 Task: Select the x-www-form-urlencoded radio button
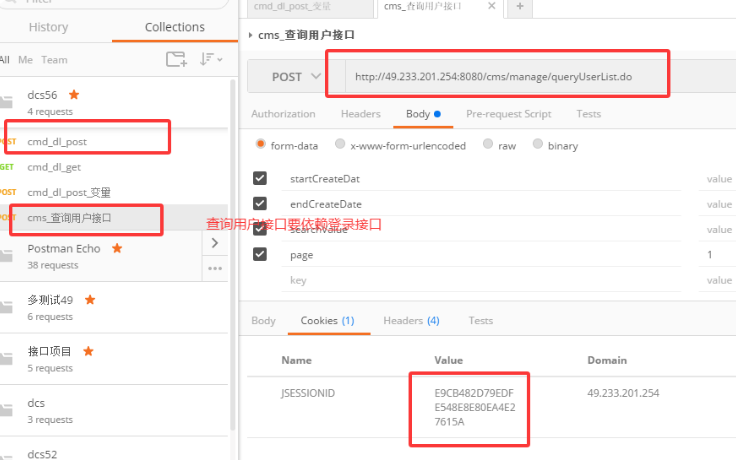(x=340, y=144)
